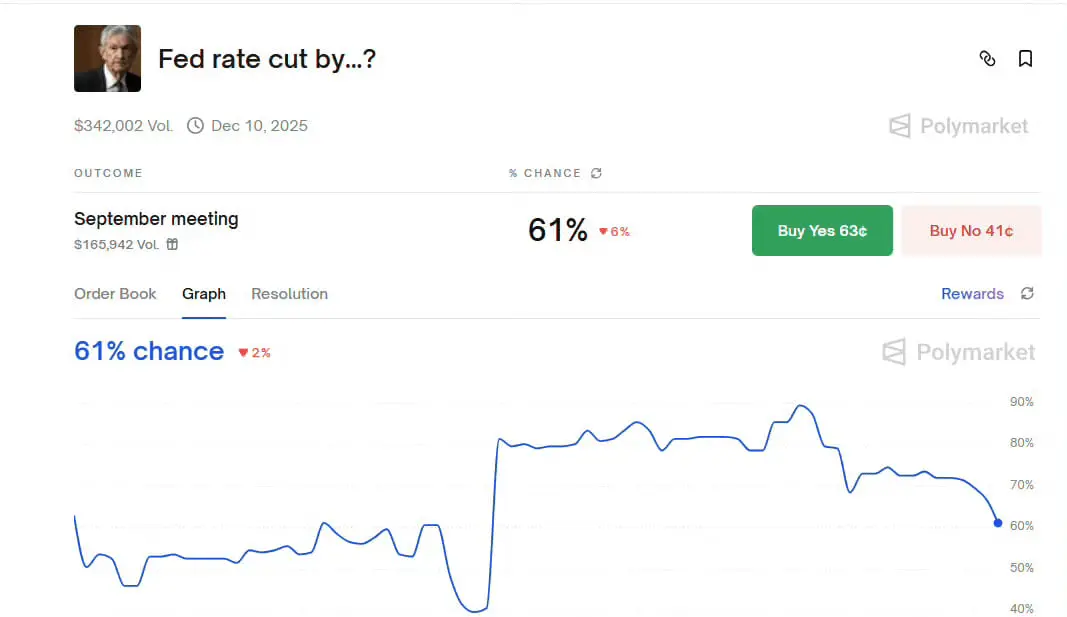Image resolution: width=1067 pixels, height=617 pixels.
Task: Open the Rewards link
Action: tap(972, 293)
